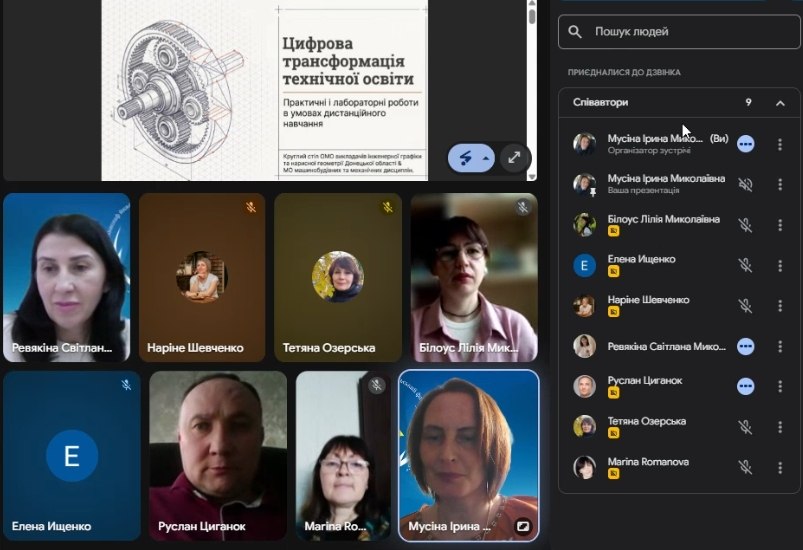Collapse the Співавтори participants section
This screenshot has width=803, height=550.
[x=780, y=103]
